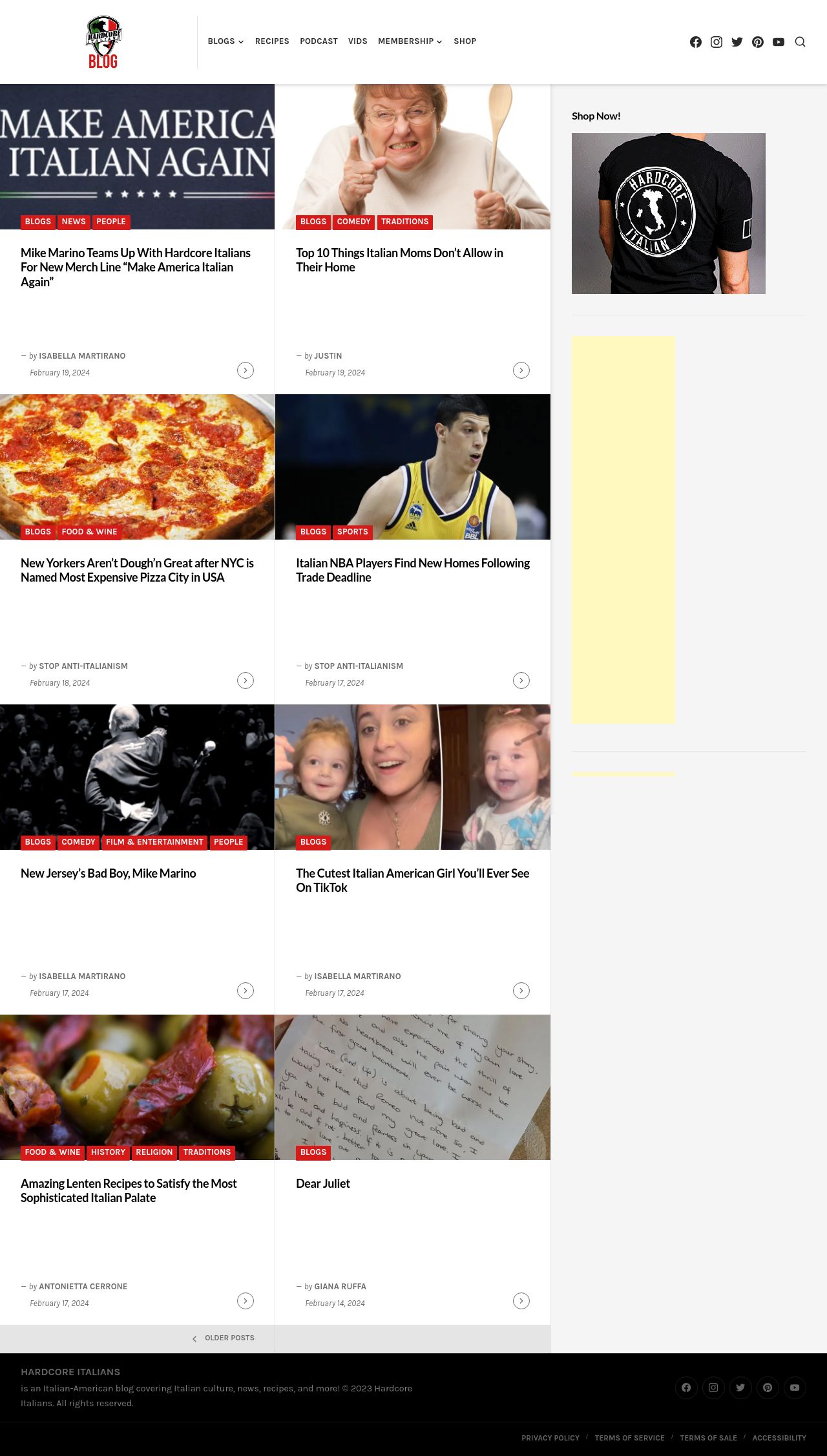827x1456 pixels.
Task: Open the Facebook icon in header
Action: [696, 42]
